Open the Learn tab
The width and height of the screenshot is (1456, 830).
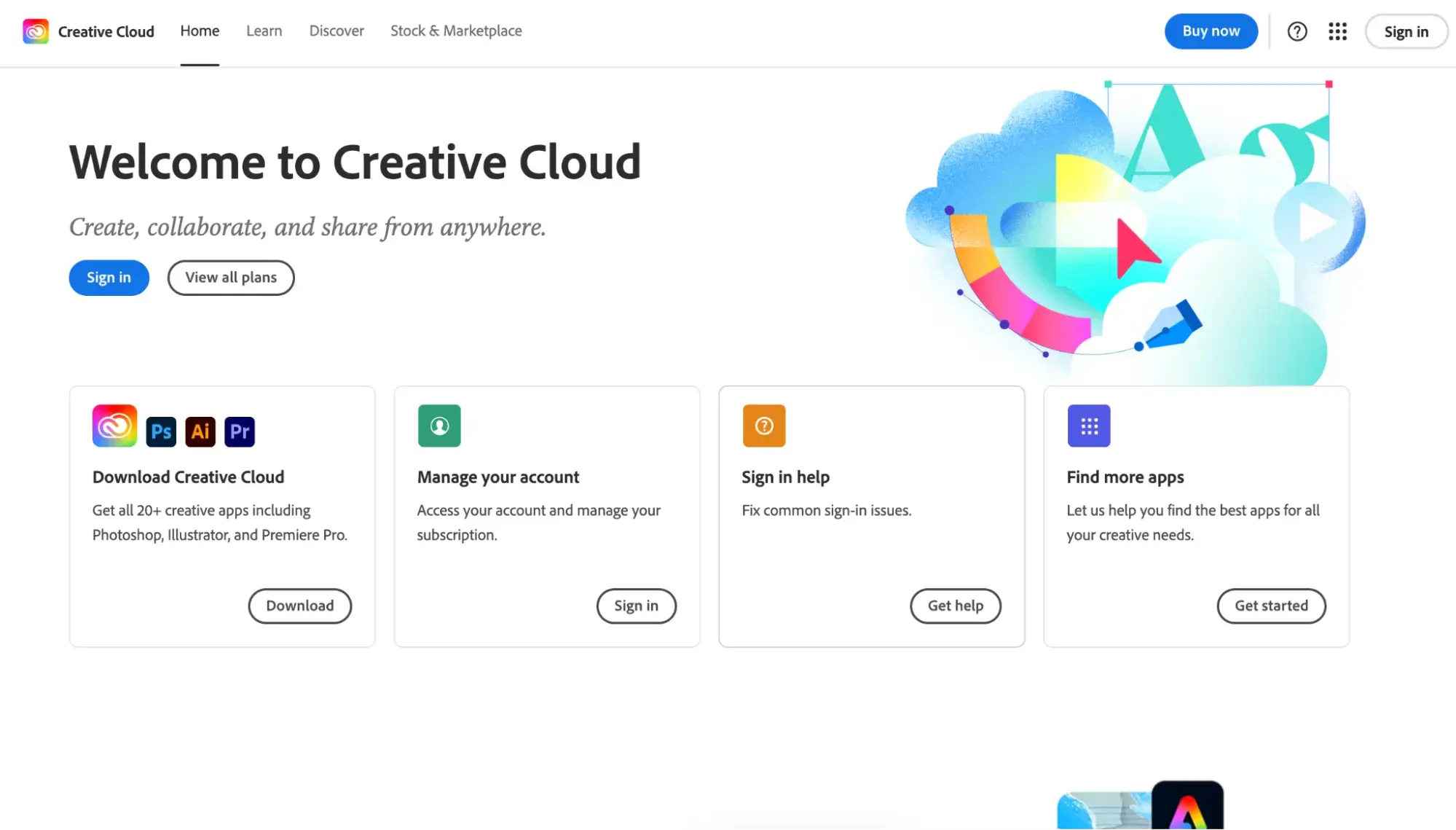tap(264, 31)
